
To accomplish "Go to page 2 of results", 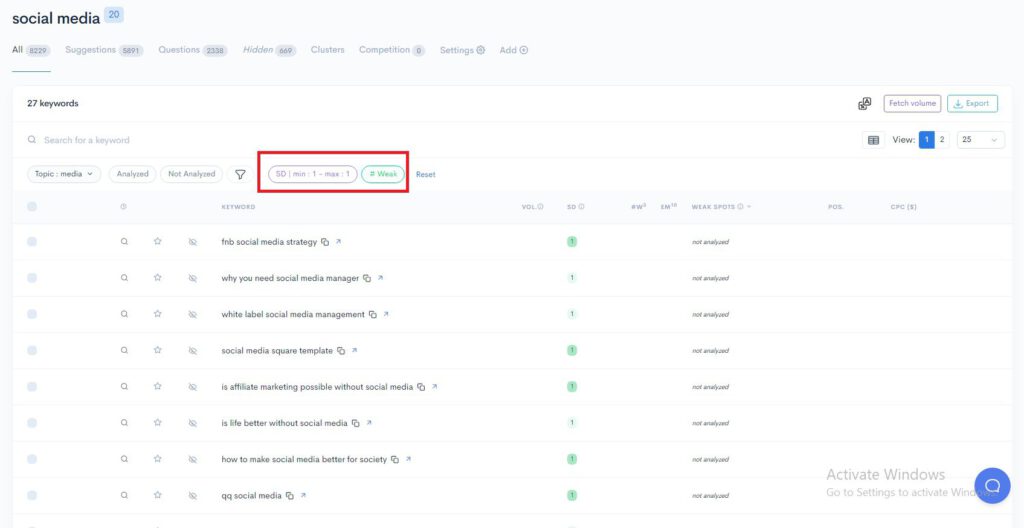I will click(942, 140).
